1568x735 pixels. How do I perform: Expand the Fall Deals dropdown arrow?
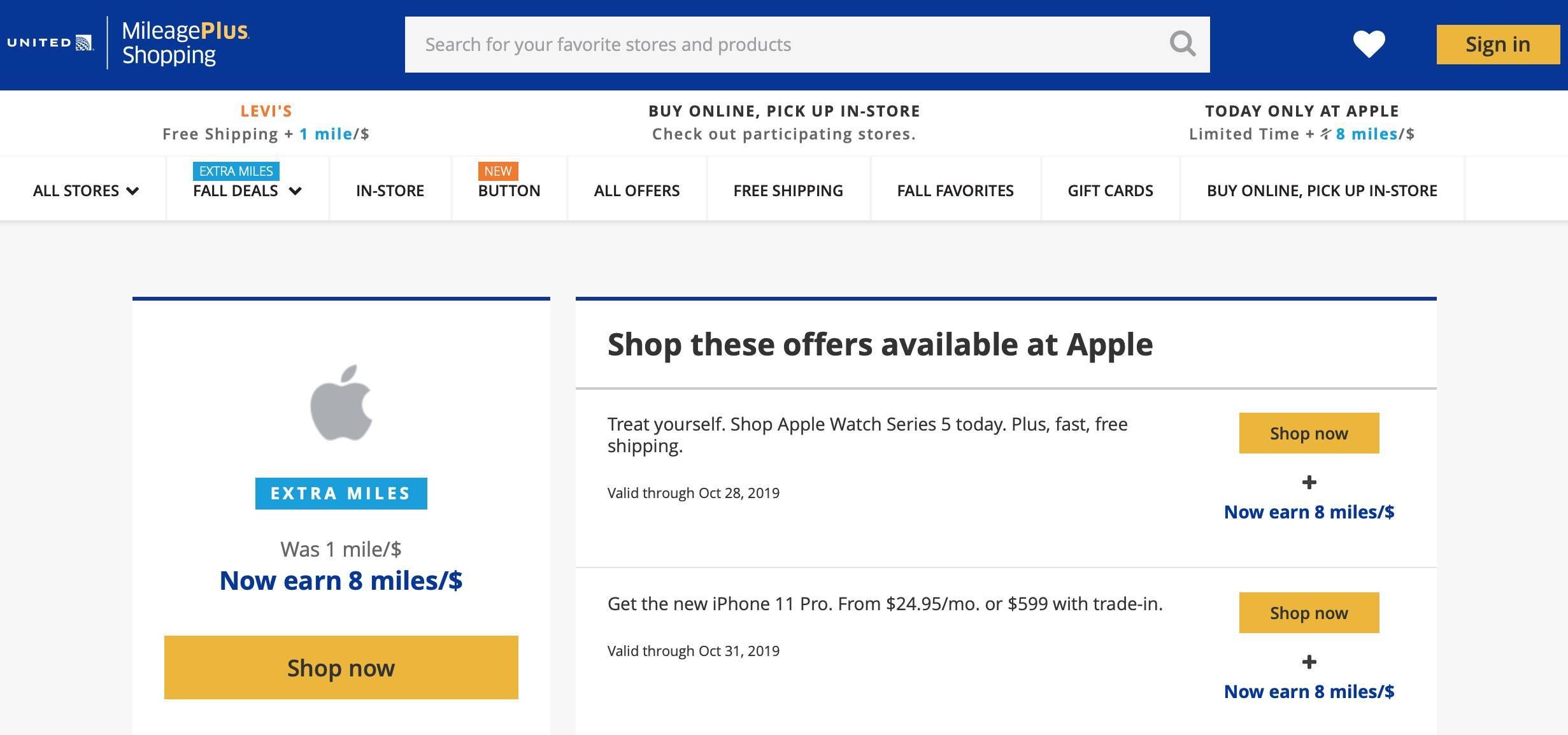point(295,190)
